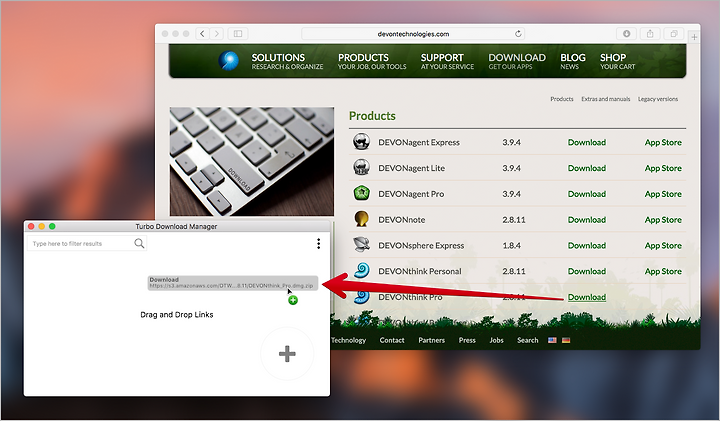The image size is (720, 421).
Task: Open a new Safari tab with plus
Action: [x=694, y=37]
